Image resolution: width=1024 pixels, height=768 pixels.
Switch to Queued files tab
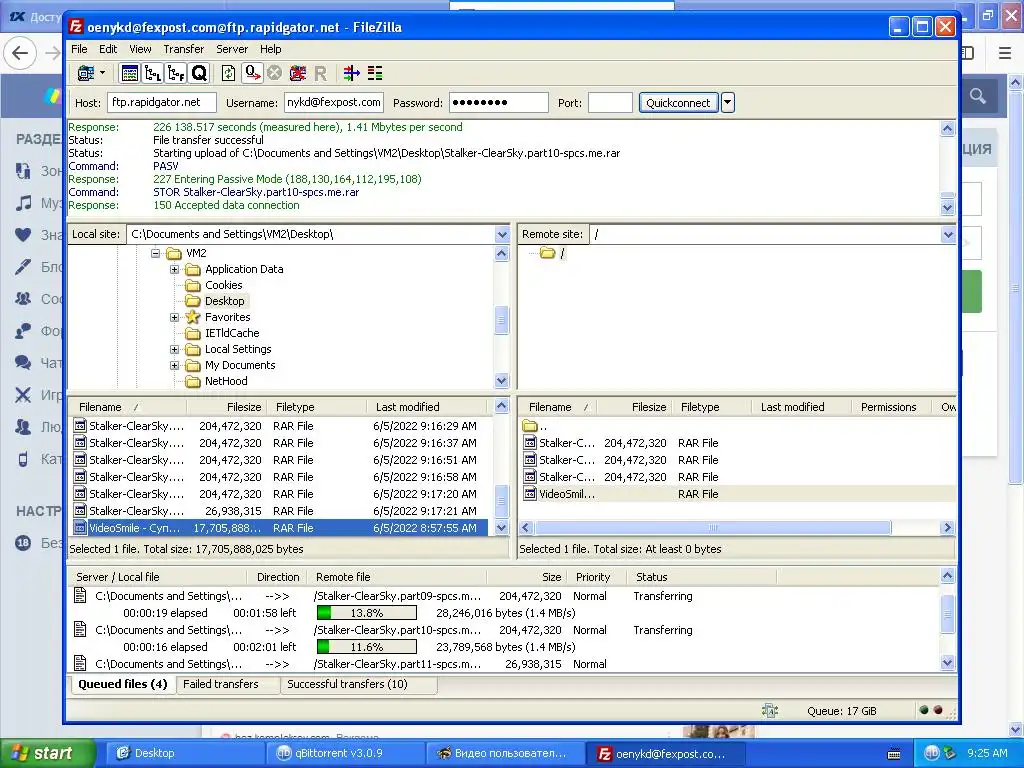point(123,684)
